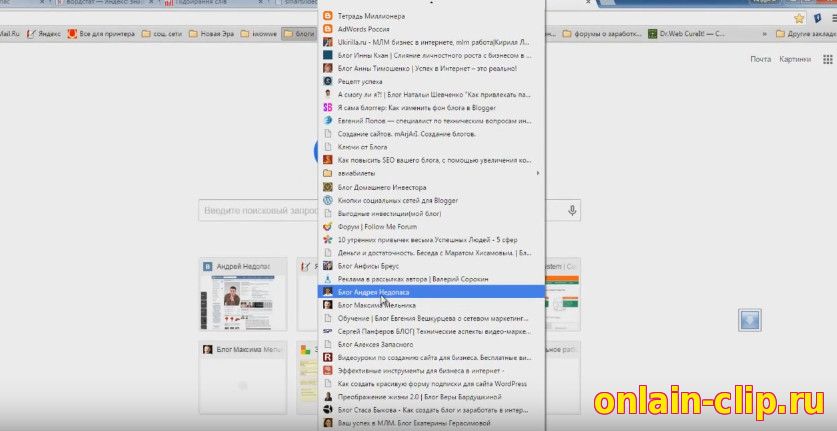Open highlighted 'Блог Андрея Недопаса' bookmark
This screenshot has height=431, width=837.
click(x=431, y=292)
